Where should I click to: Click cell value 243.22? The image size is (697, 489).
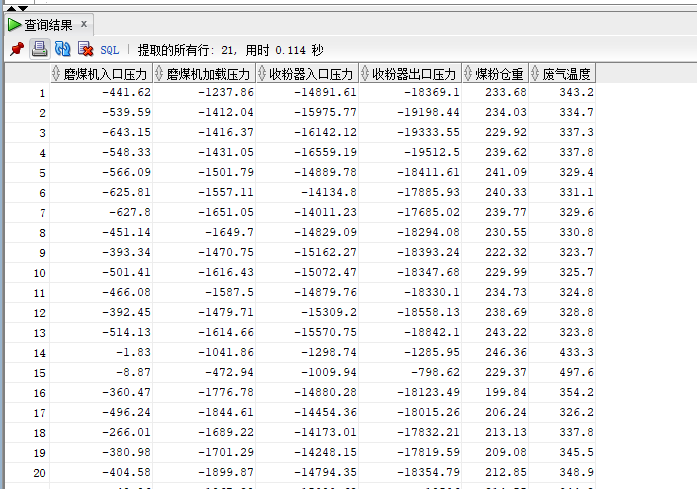[506, 332]
